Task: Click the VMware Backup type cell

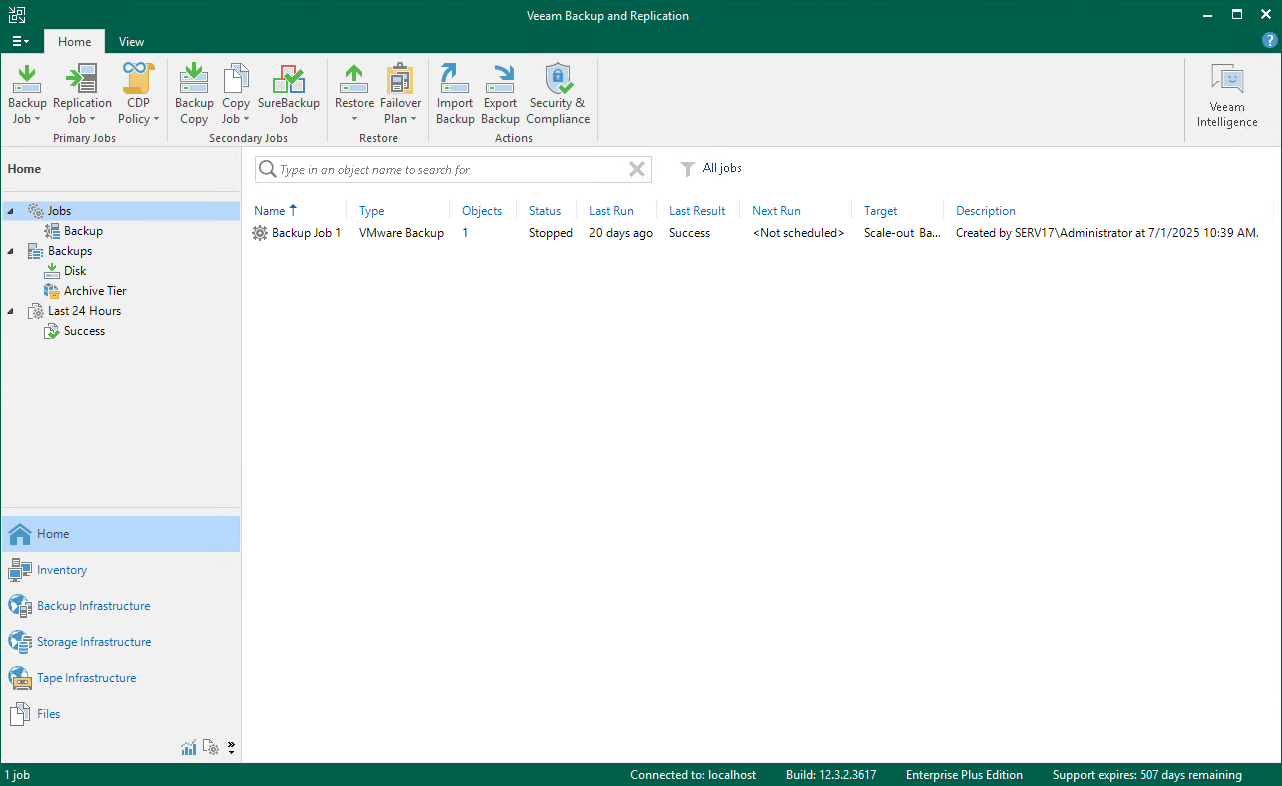Action: point(401,233)
